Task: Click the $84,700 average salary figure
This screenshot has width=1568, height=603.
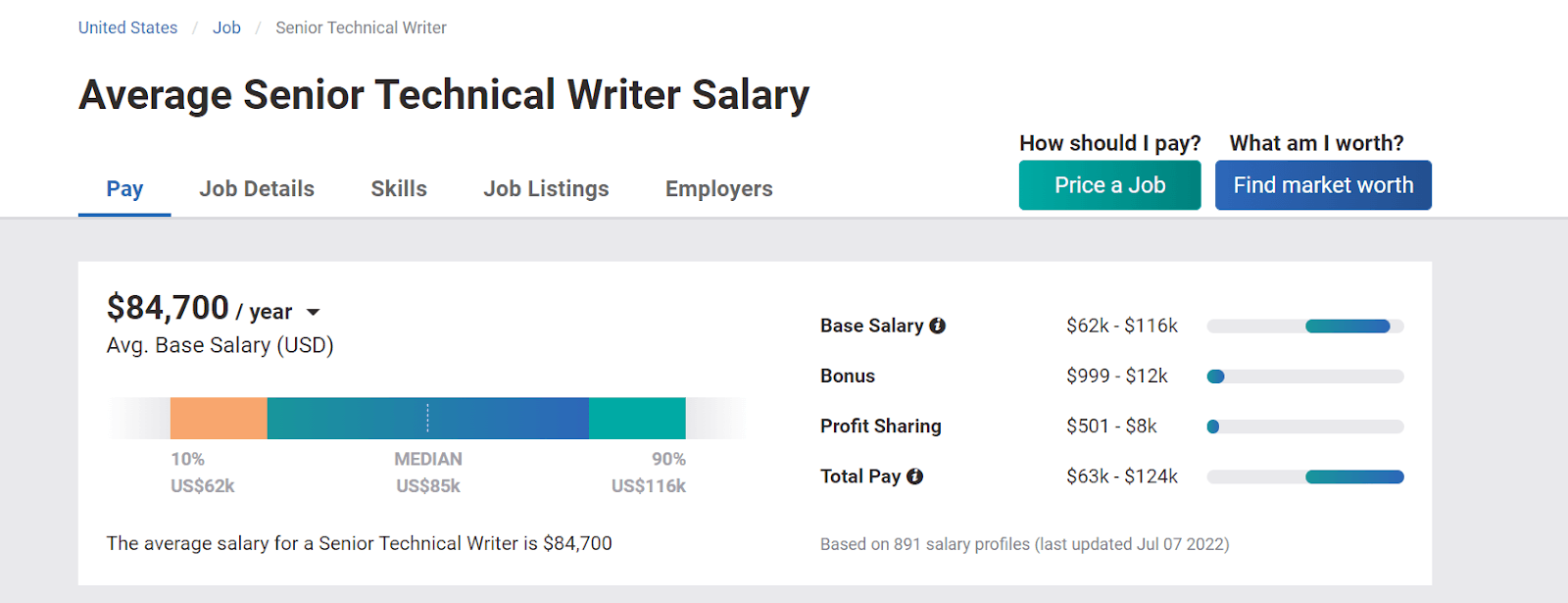Action: (x=168, y=308)
